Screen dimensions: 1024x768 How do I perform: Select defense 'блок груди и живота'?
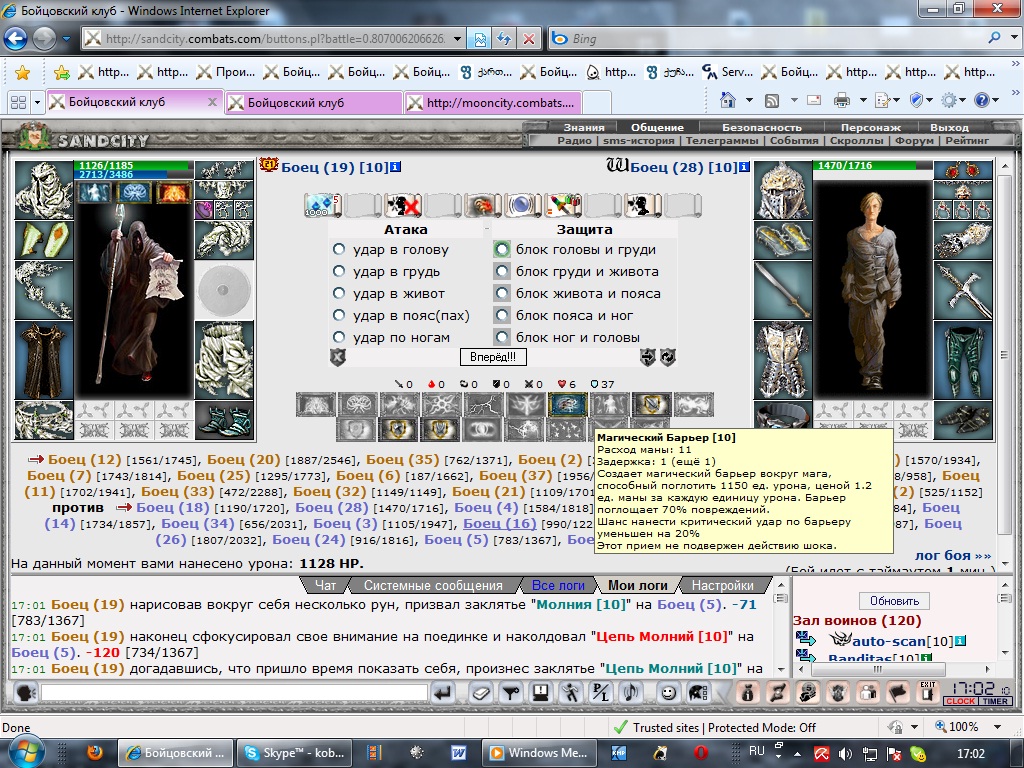coord(502,271)
